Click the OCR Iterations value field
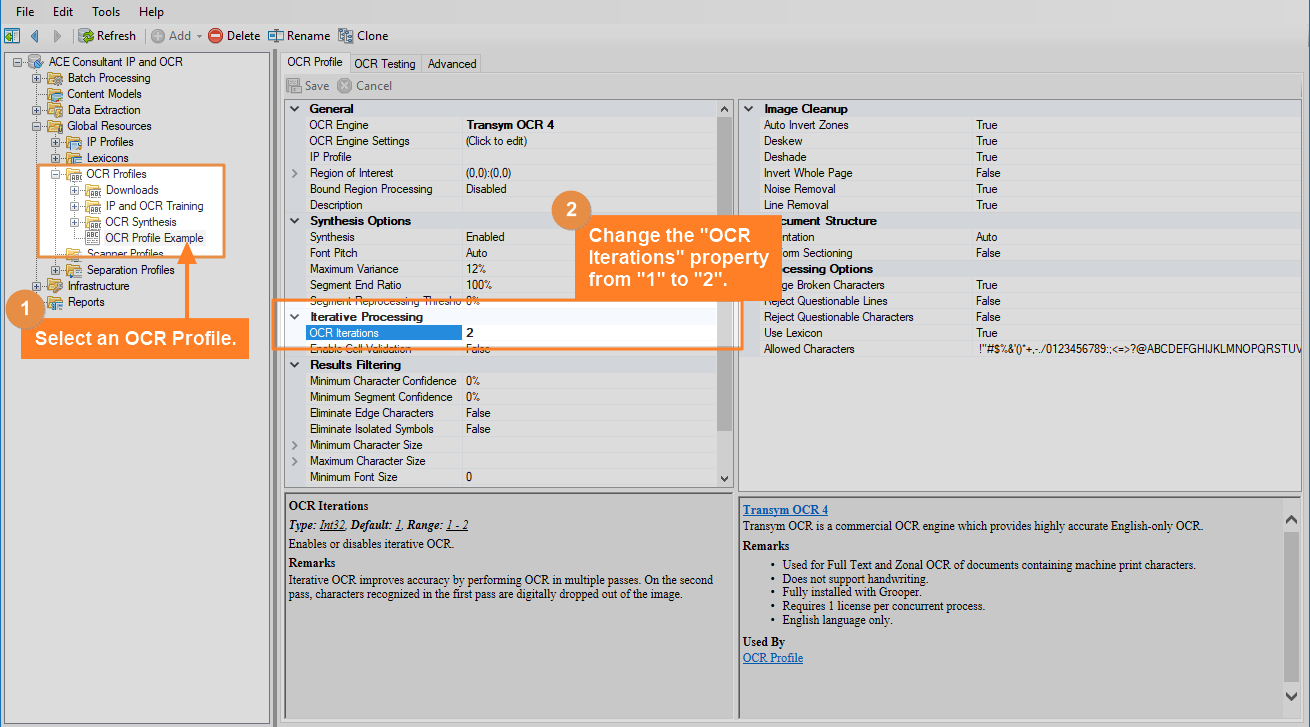 (x=589, y=333)
